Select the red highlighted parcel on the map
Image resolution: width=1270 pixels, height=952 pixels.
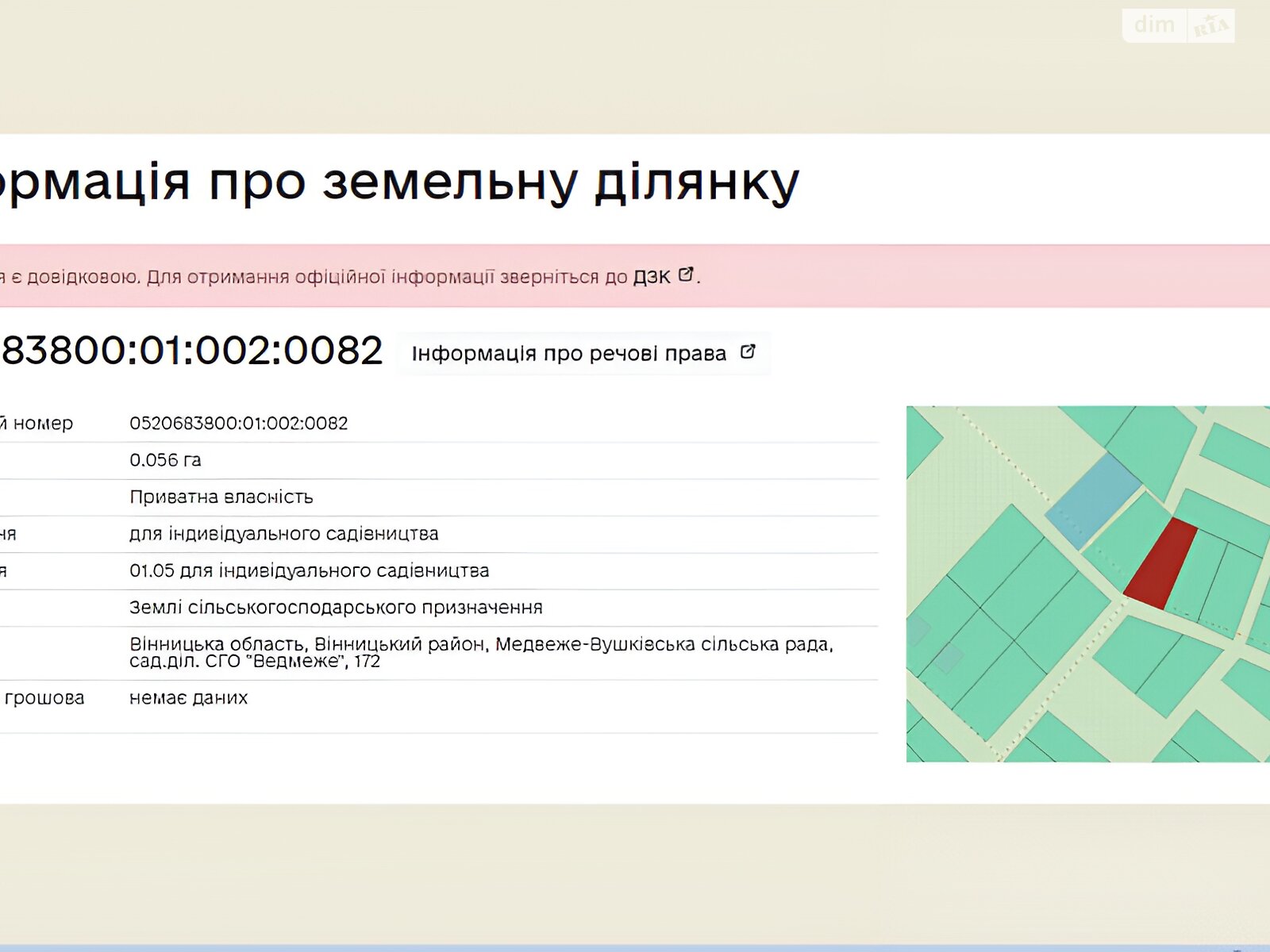(1160, 565)
